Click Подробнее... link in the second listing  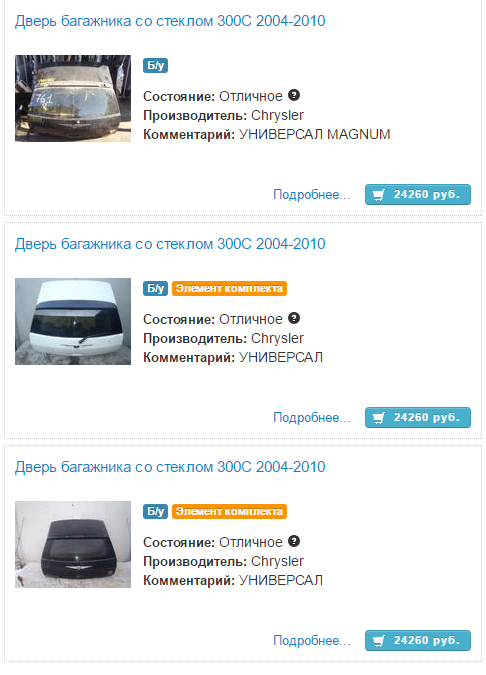point(312,418)
